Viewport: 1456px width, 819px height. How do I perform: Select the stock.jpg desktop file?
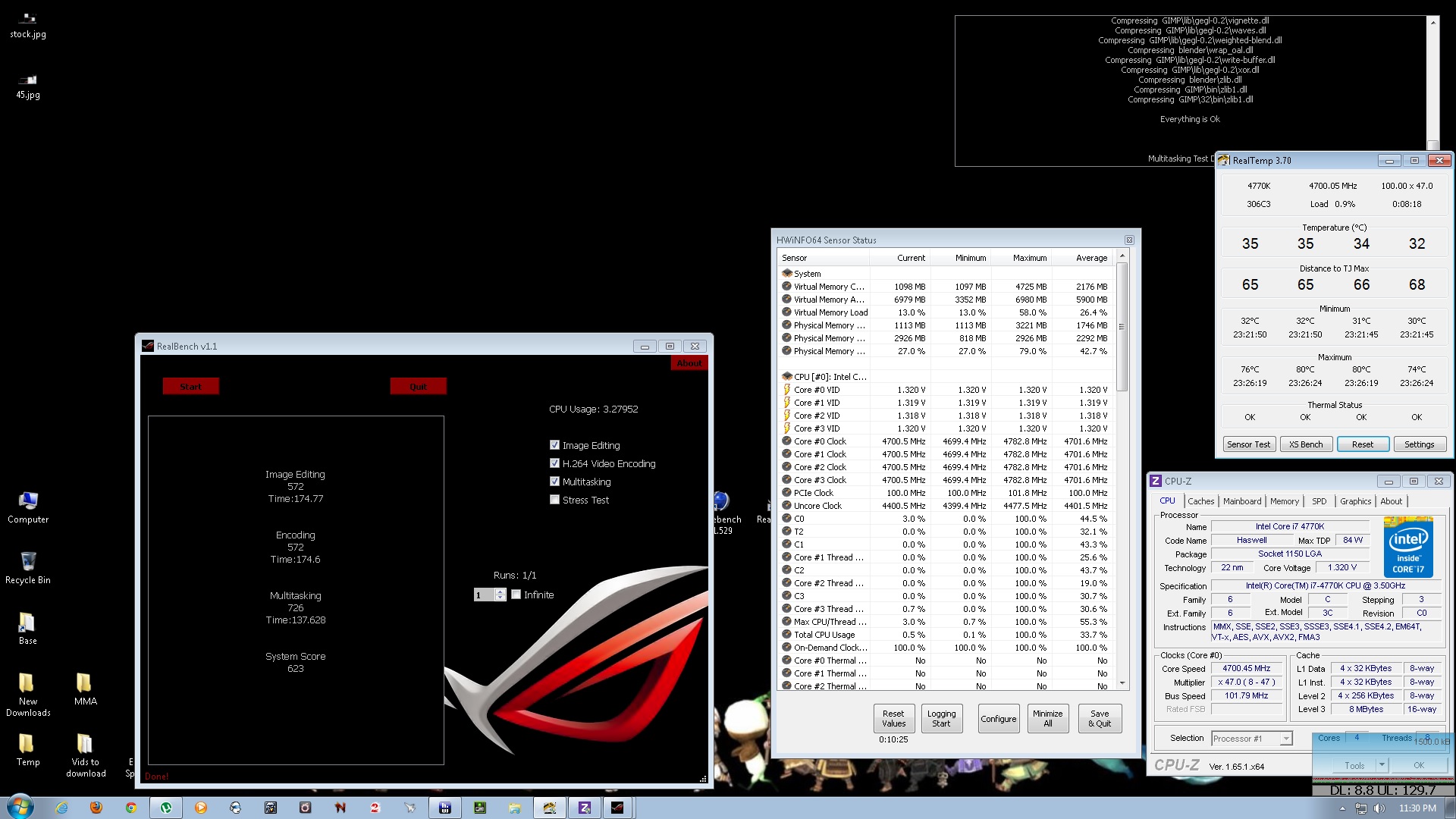28,24
